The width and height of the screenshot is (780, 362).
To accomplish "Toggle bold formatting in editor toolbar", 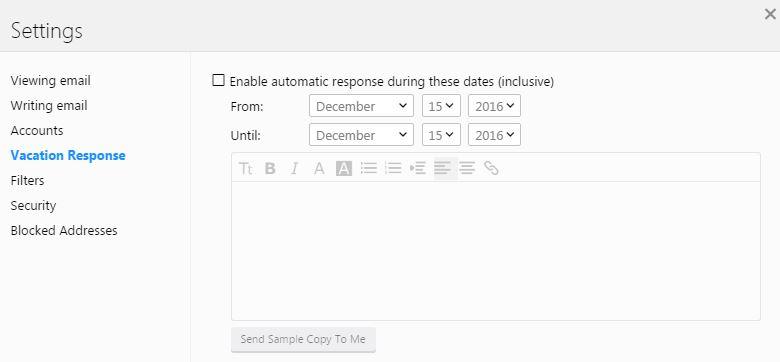I will (x=270, y=169).
